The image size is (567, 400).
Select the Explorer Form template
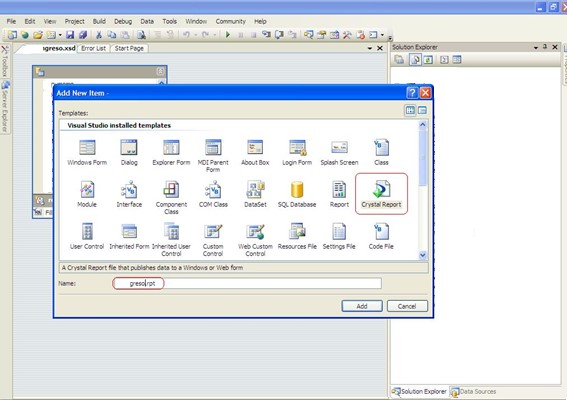pos(171,152)
